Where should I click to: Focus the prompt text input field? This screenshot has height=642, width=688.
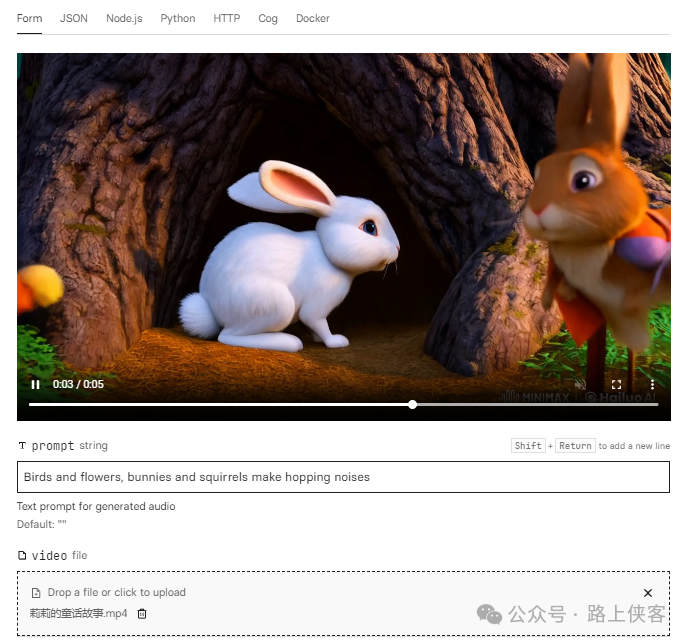[343, 477]
